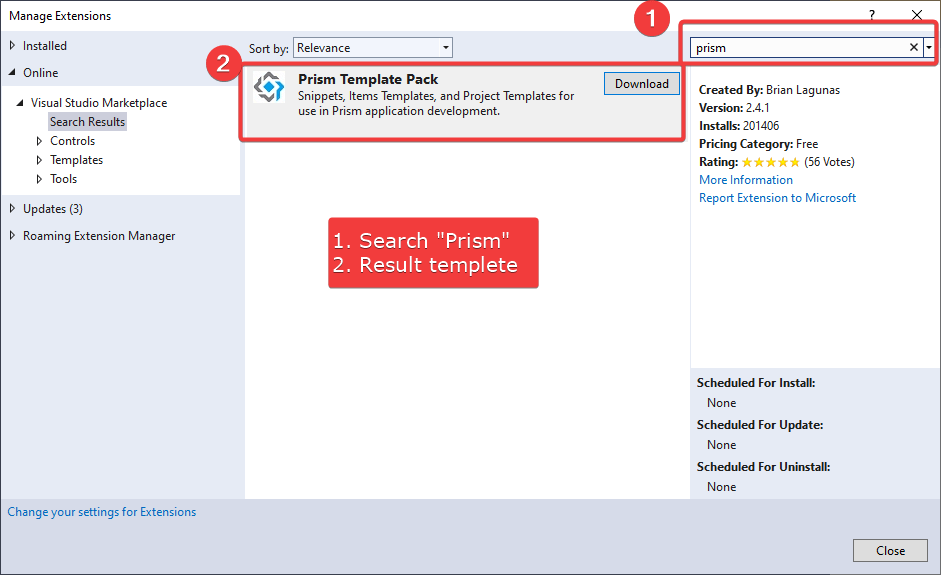Open the Sort by Relevance dropdown
The image size is (941, 575).
pyautogui.click(x=373, y=48)
